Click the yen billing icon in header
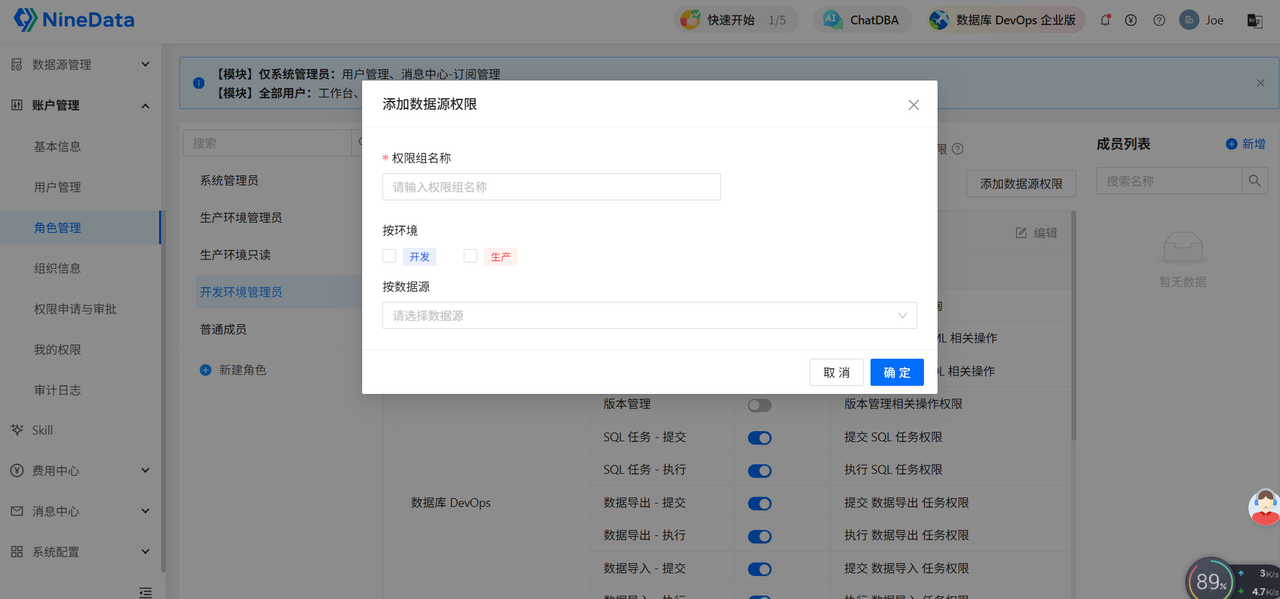This screenshot has height=599, width=1280. pyautogui.click(x=1131, y=20)
